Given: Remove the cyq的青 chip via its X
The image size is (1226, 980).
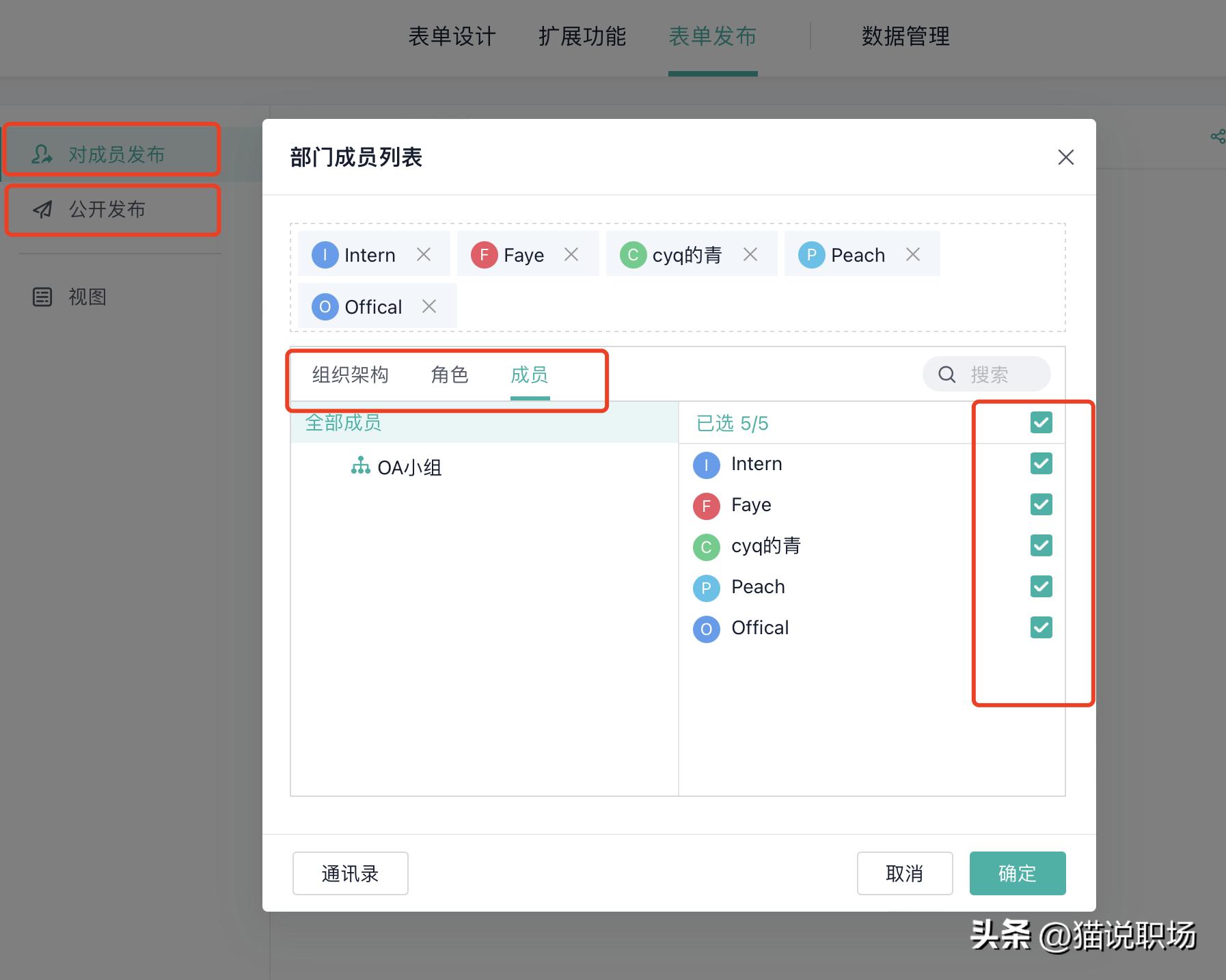Looking at the screenshot, I should click(750, 254).
